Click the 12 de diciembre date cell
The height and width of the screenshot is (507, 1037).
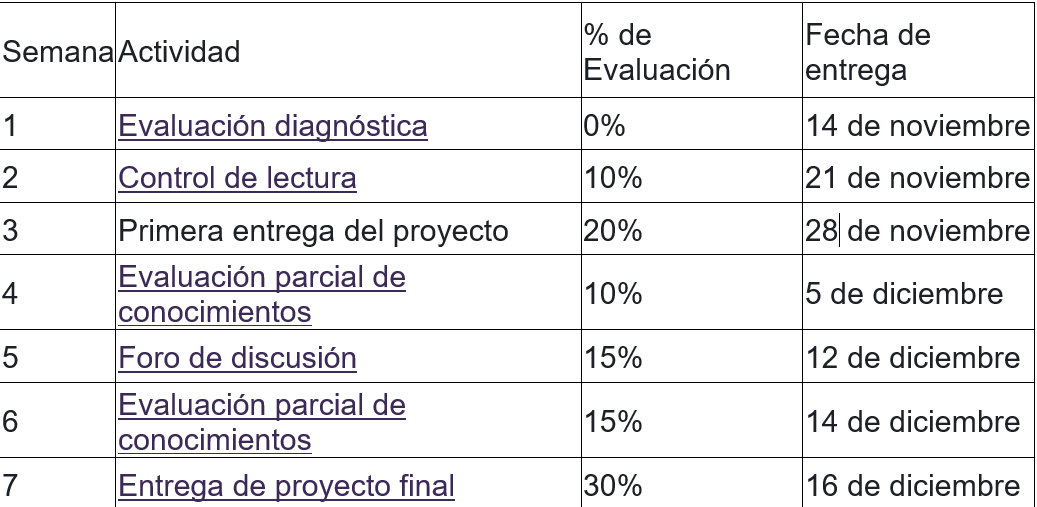pyautogui.click(x=912, y=357)
